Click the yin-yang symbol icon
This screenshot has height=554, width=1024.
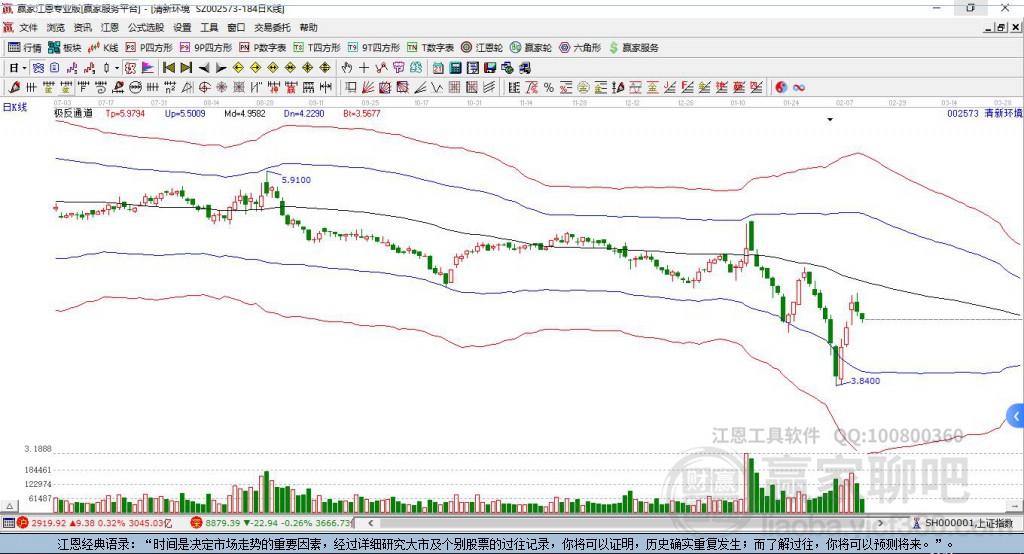781,88
